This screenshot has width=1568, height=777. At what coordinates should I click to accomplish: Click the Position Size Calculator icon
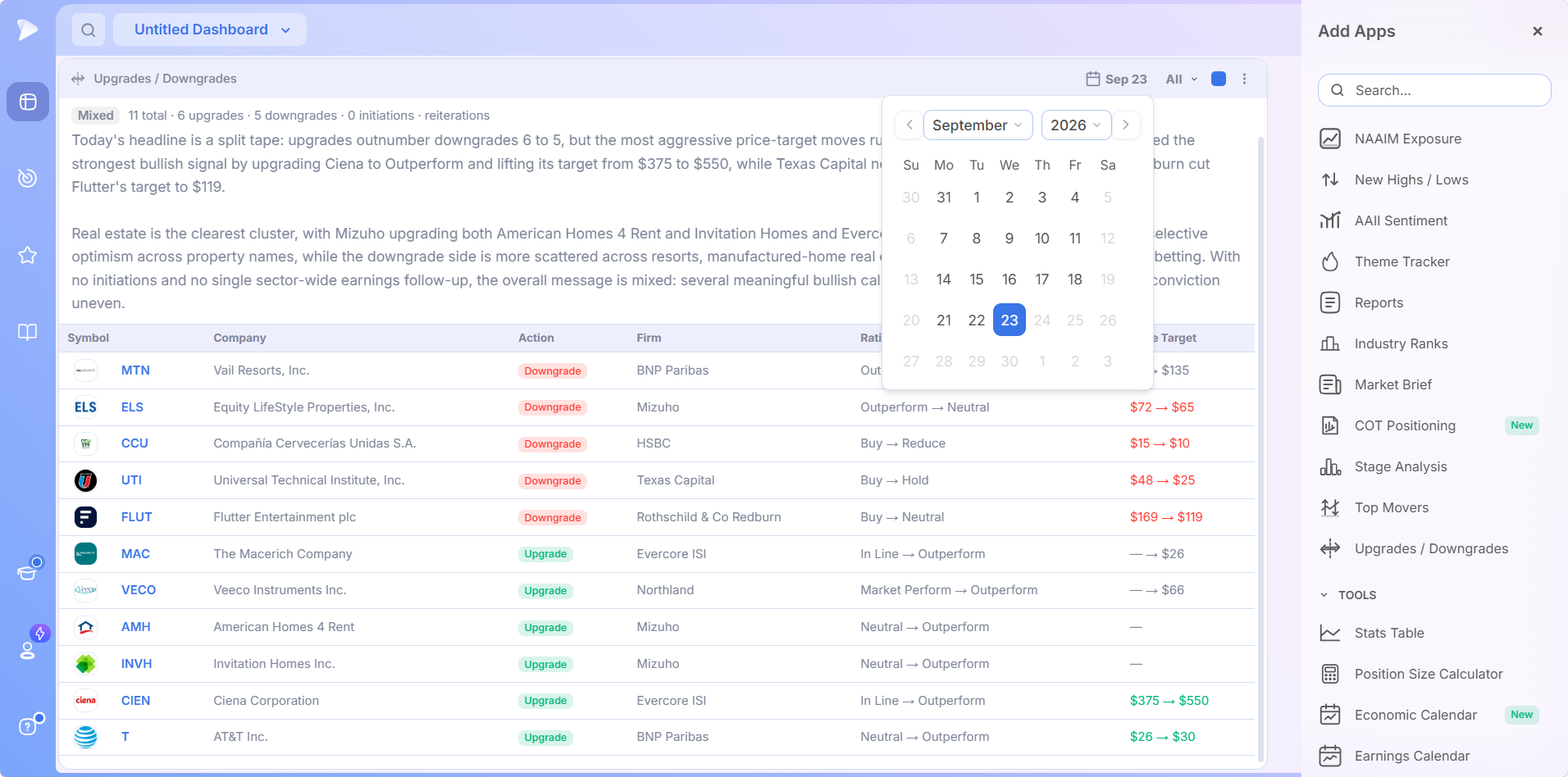click(x=1330, y=674)
